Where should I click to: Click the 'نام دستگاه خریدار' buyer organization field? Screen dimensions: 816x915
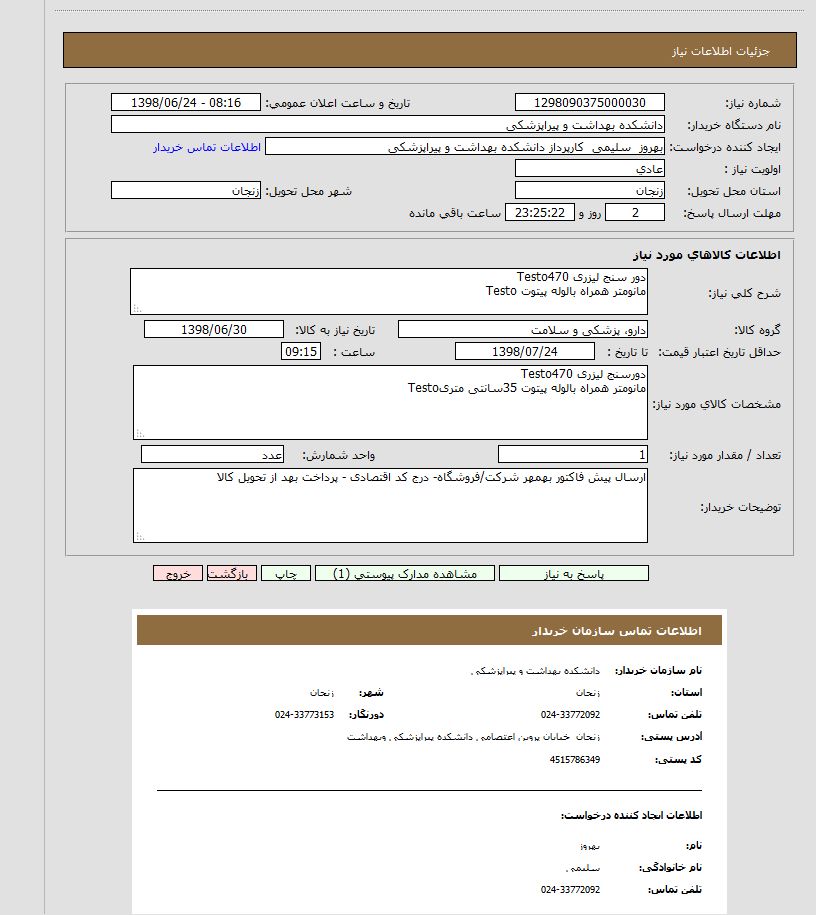click(387, 125)
